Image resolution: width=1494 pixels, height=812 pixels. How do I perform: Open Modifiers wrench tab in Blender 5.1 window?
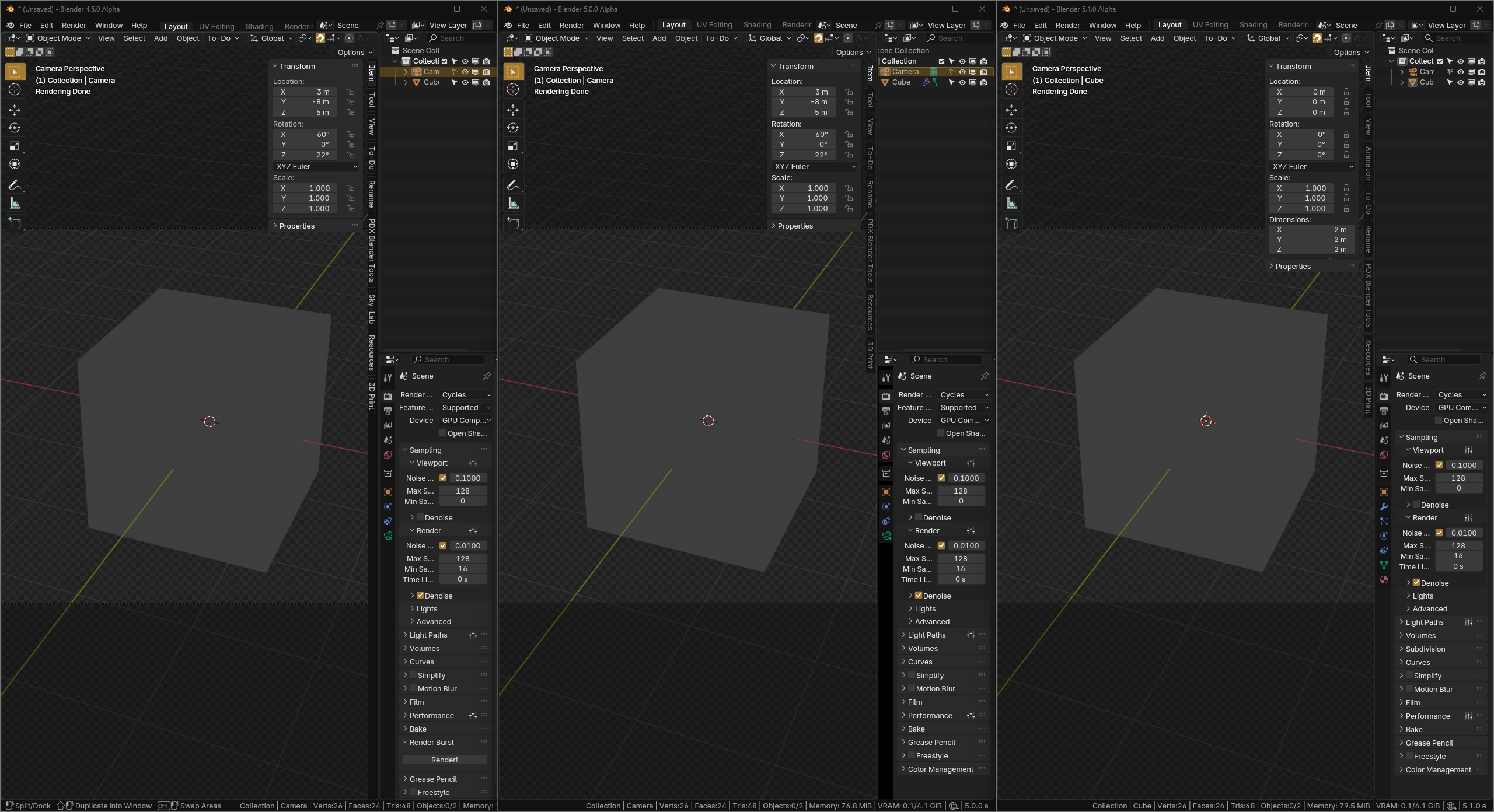1384,506
